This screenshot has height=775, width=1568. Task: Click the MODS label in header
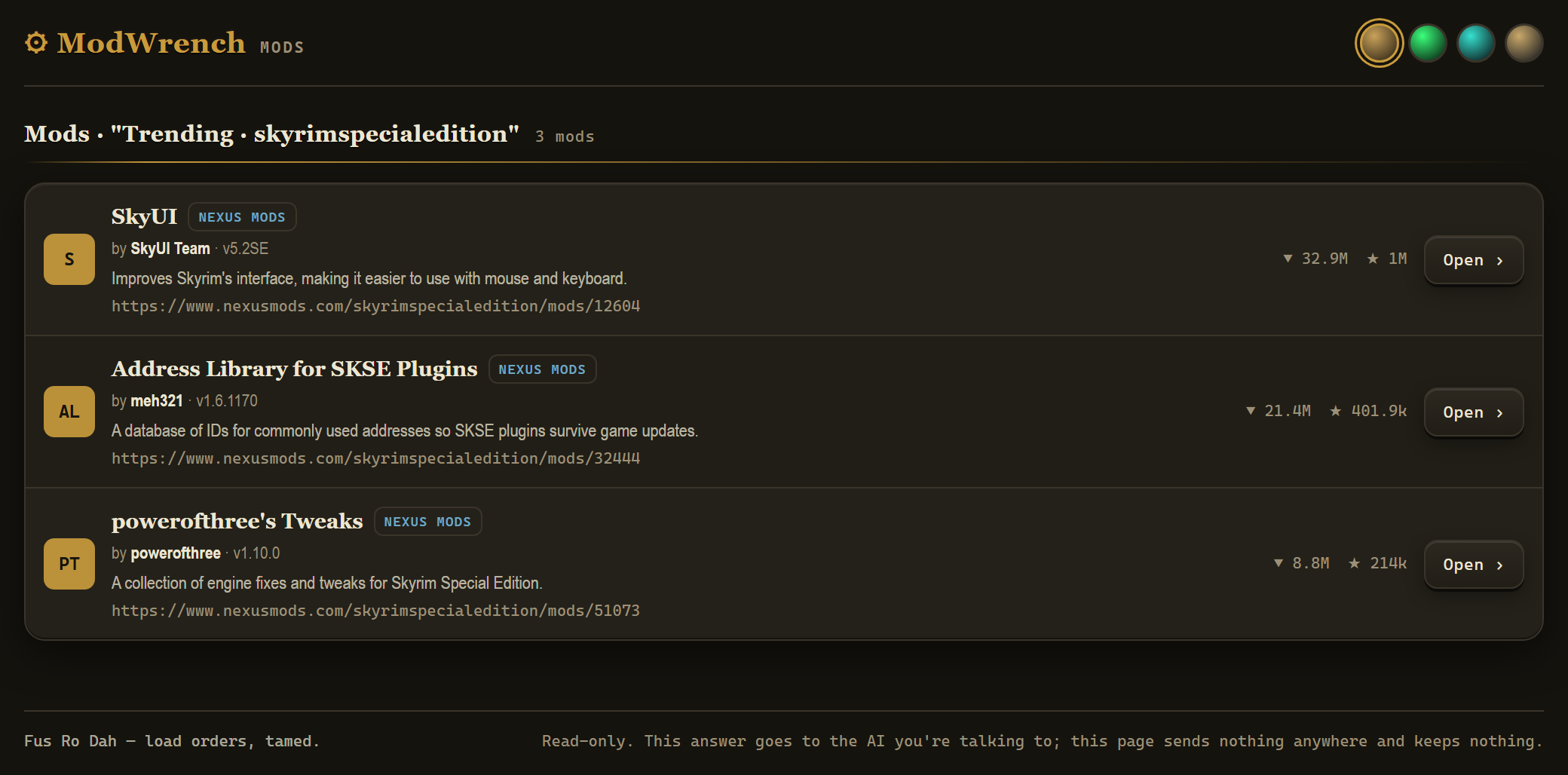282,47
